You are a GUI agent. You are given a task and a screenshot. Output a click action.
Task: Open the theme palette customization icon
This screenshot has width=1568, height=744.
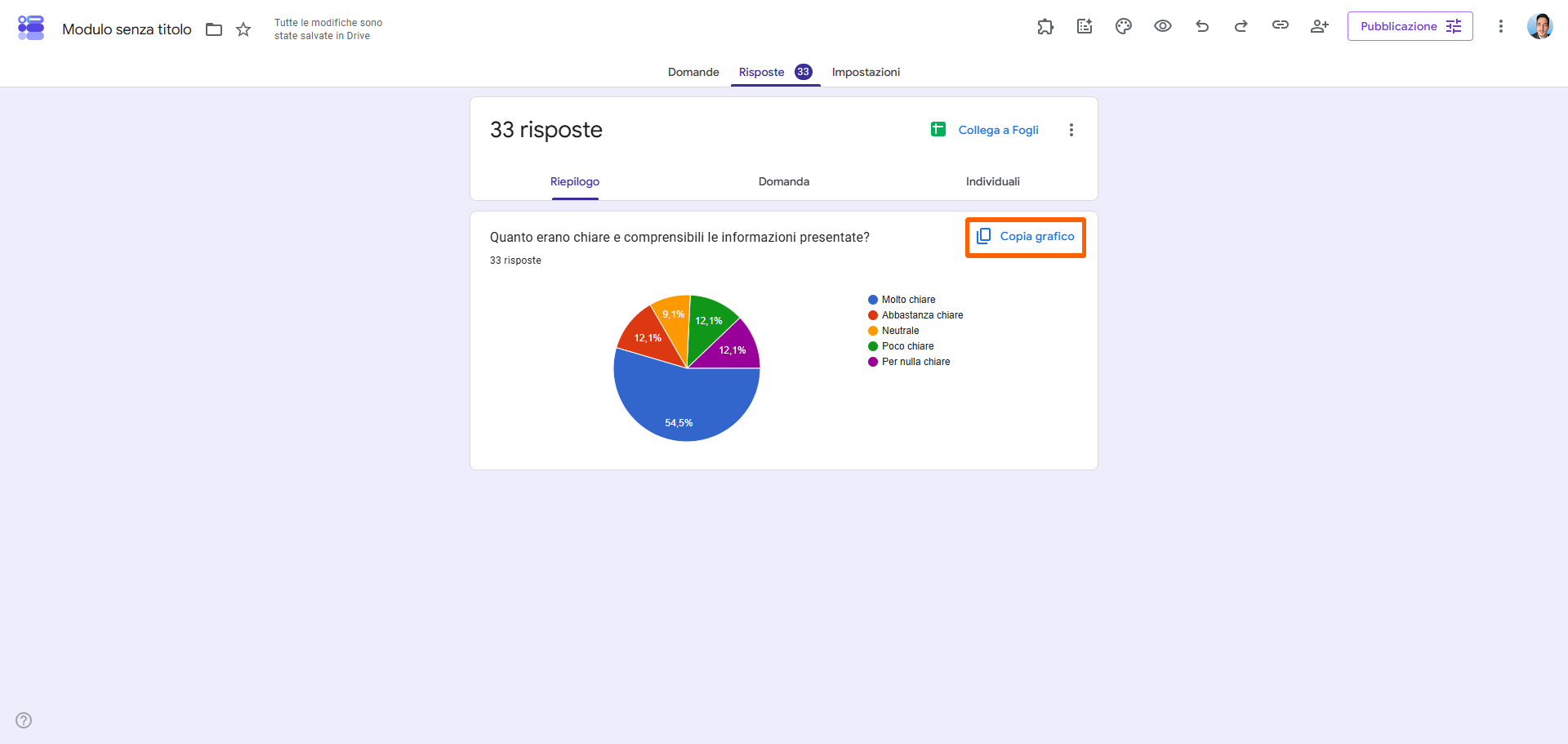pyautogui.click(x=1124, y=26)
